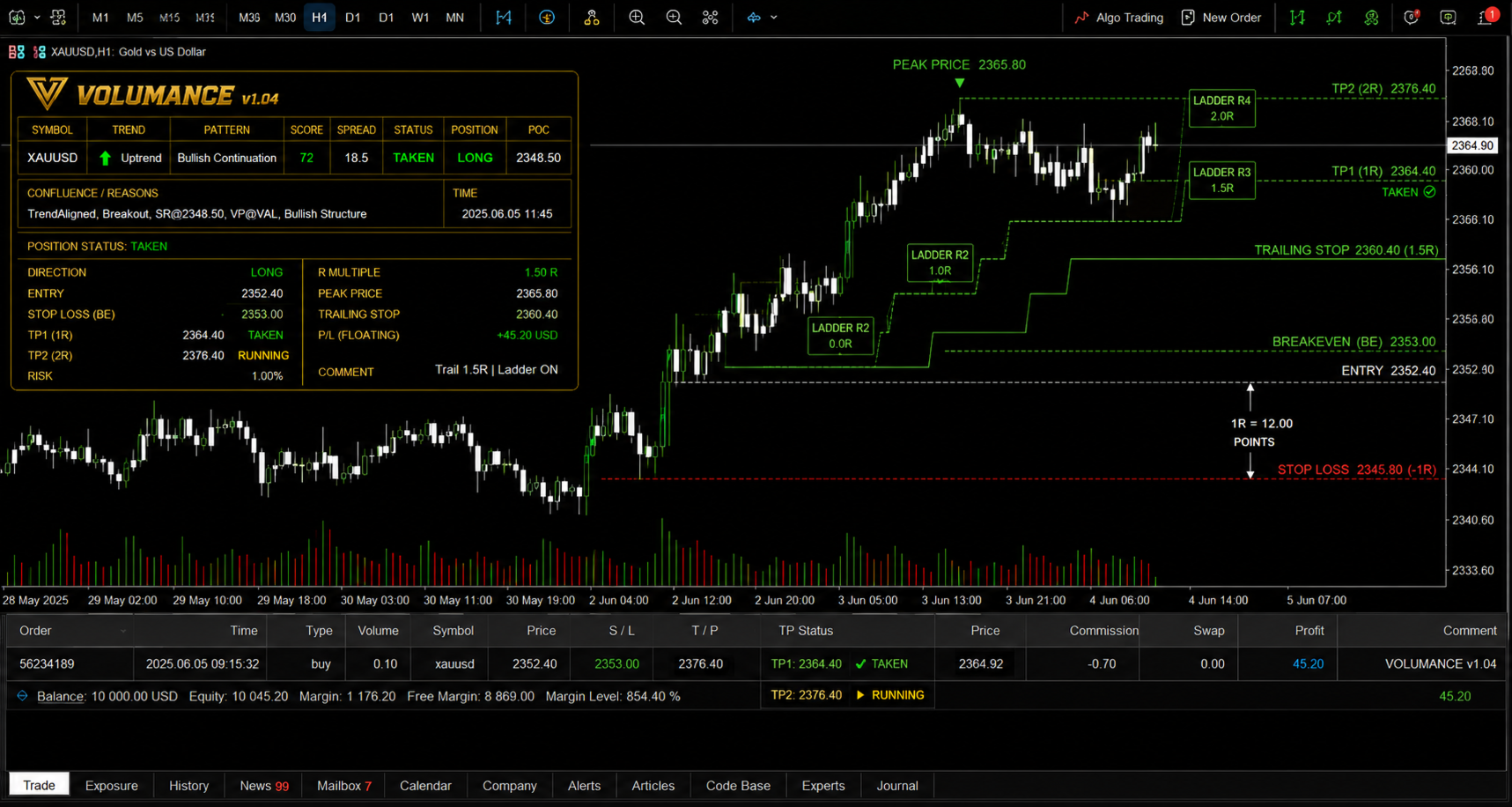Screen dimensions: 1512x807
Task: Expand the chart type dropdown arrow
Action: pyautogui.click(x=37, y=18)
